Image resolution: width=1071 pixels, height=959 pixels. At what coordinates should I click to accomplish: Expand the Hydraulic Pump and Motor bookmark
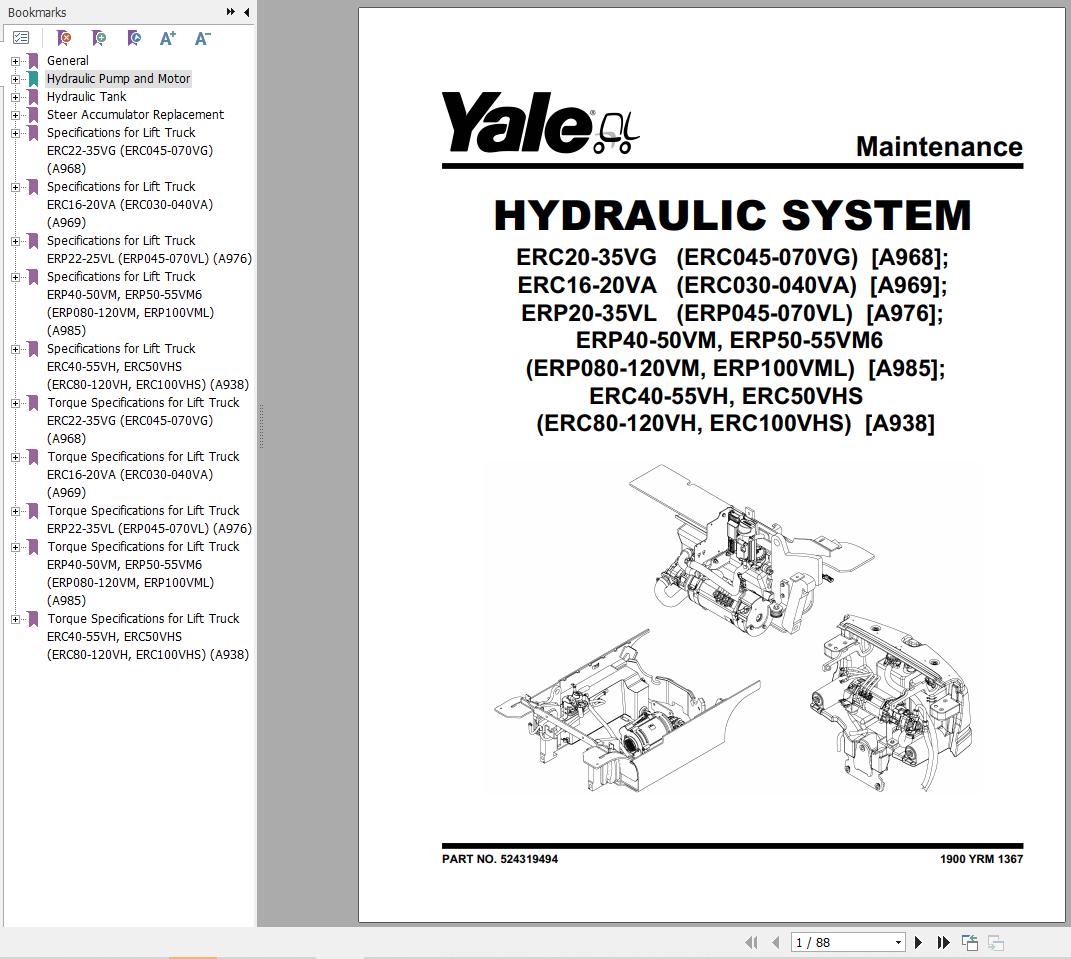coord(15,79)
